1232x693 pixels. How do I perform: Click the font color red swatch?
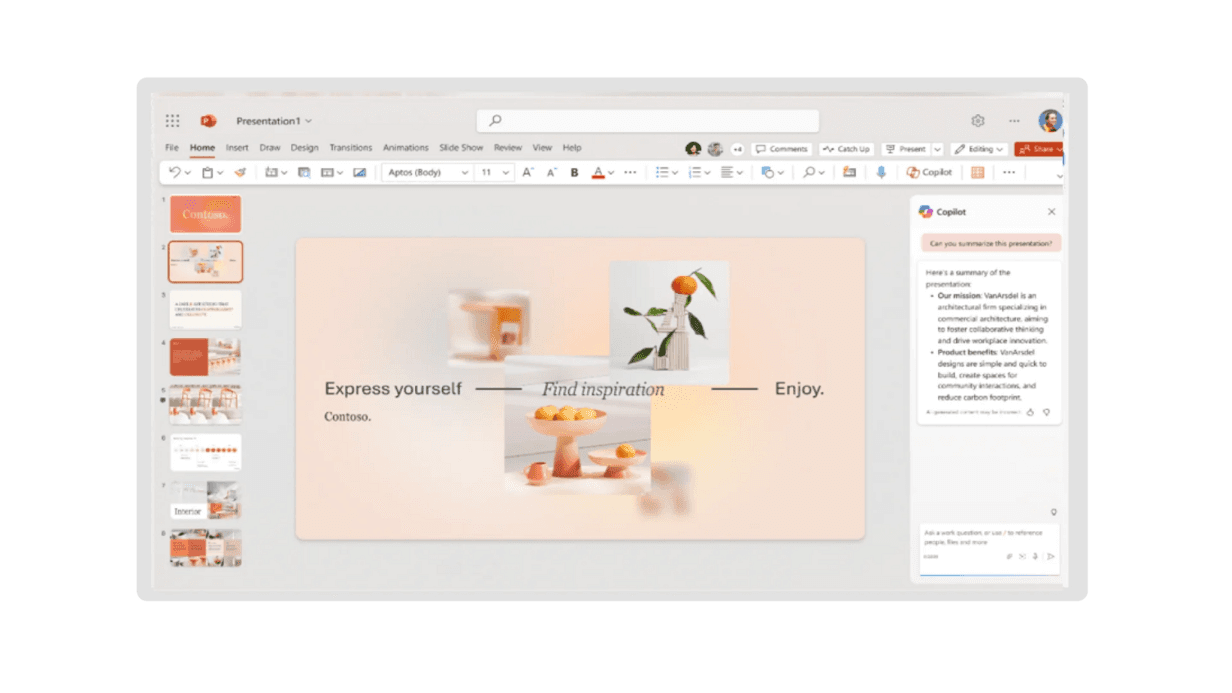pos(598,173)
